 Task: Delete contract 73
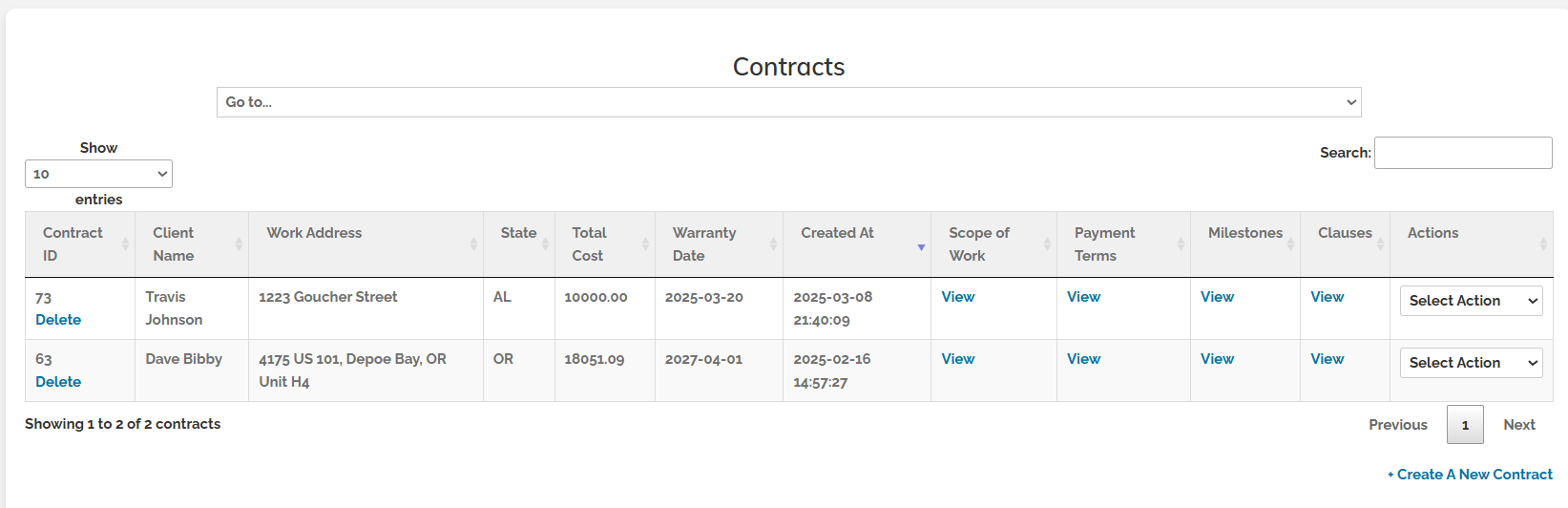coord(58,320)
